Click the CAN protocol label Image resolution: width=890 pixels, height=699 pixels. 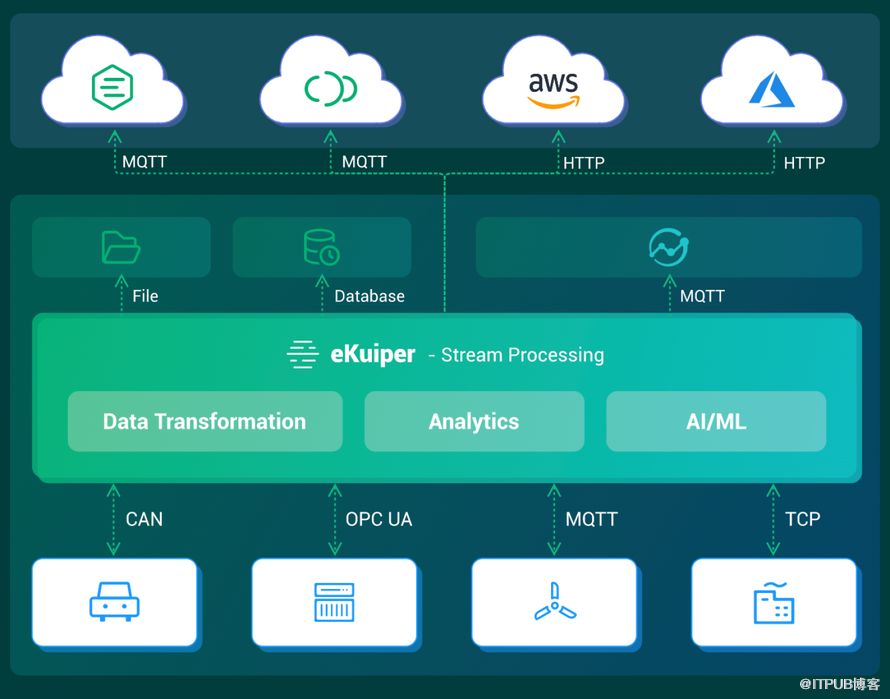(x=144, y=519)
